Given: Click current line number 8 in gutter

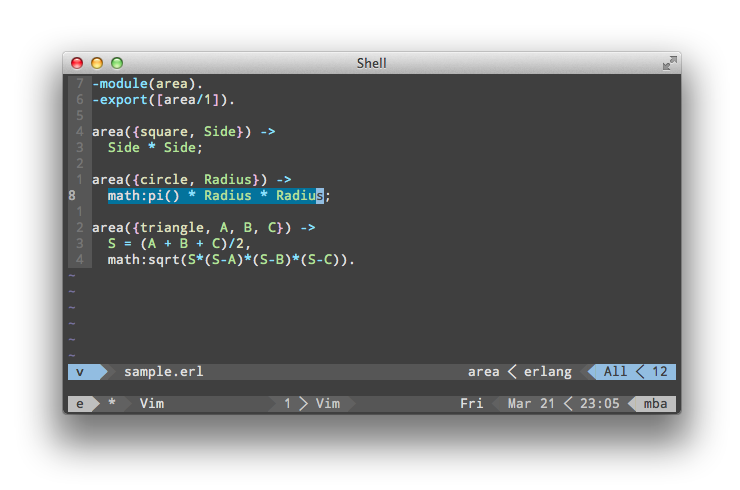Looking at the screenshot, I should (x=72, y=195).
